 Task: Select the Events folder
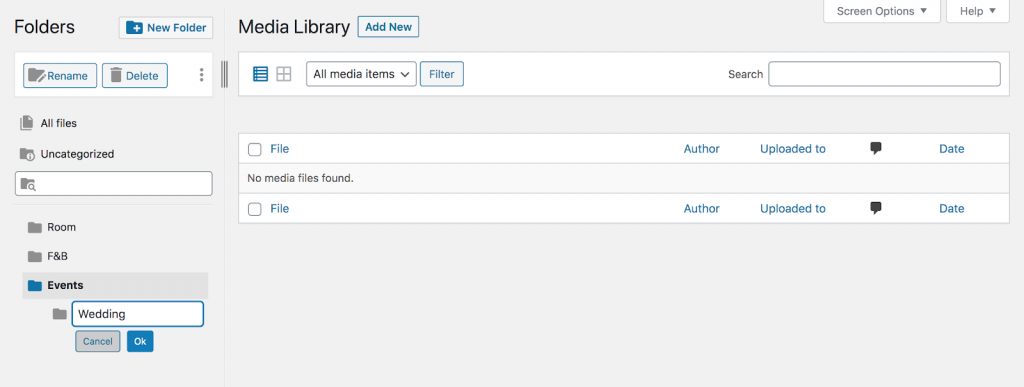click(x=115, y=285)
